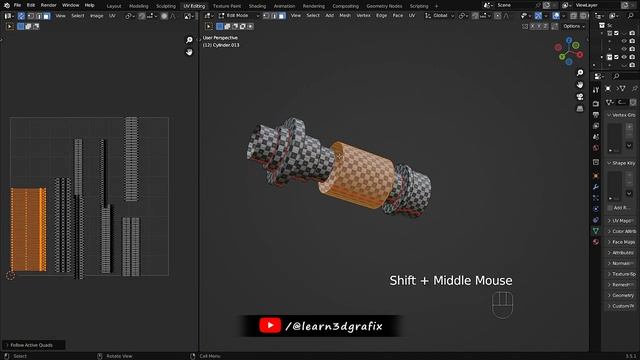The height and width of the screenshot is (360, 640).
Task: Switch to the Sculpting workspace tab
Action: [166, 6]
